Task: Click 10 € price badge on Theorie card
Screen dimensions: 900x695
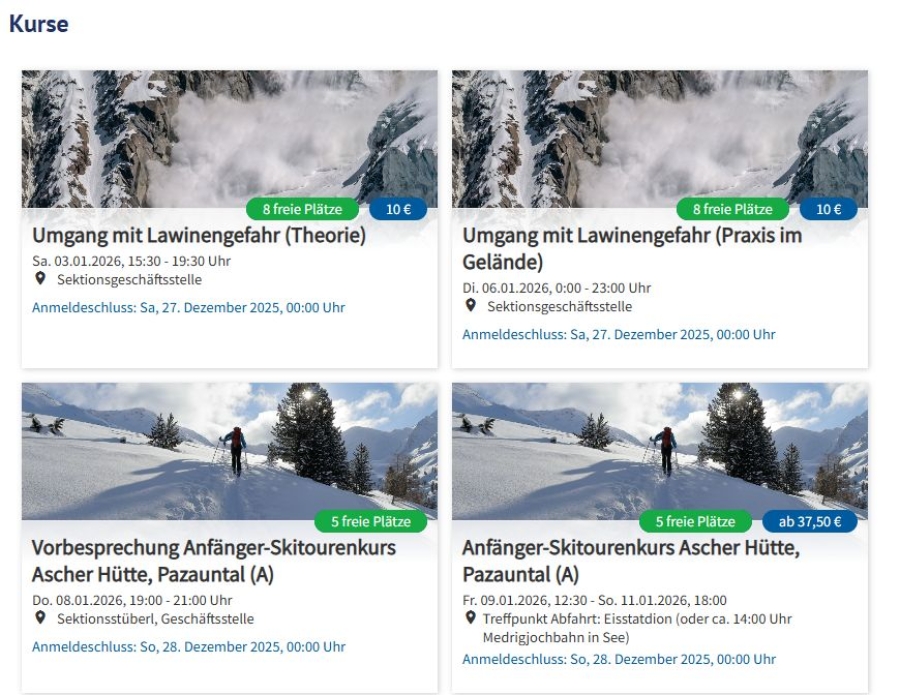Action: tap(398, 209)
